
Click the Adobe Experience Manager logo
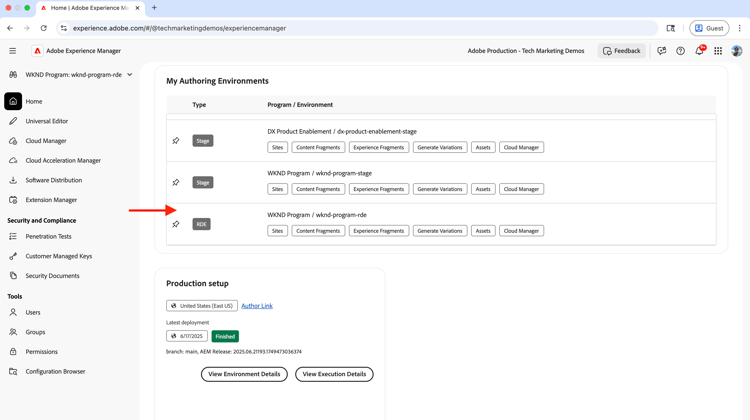pos(38,51)
